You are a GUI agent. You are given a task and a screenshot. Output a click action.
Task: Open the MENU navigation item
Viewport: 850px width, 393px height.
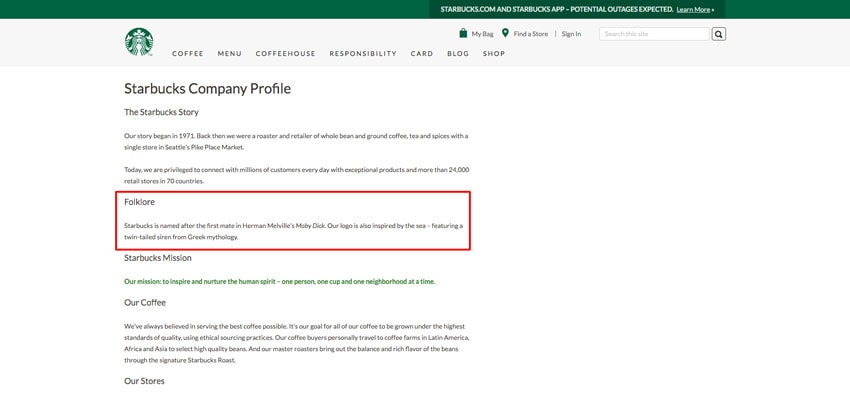pyautogui.click(x=230, y=54)
